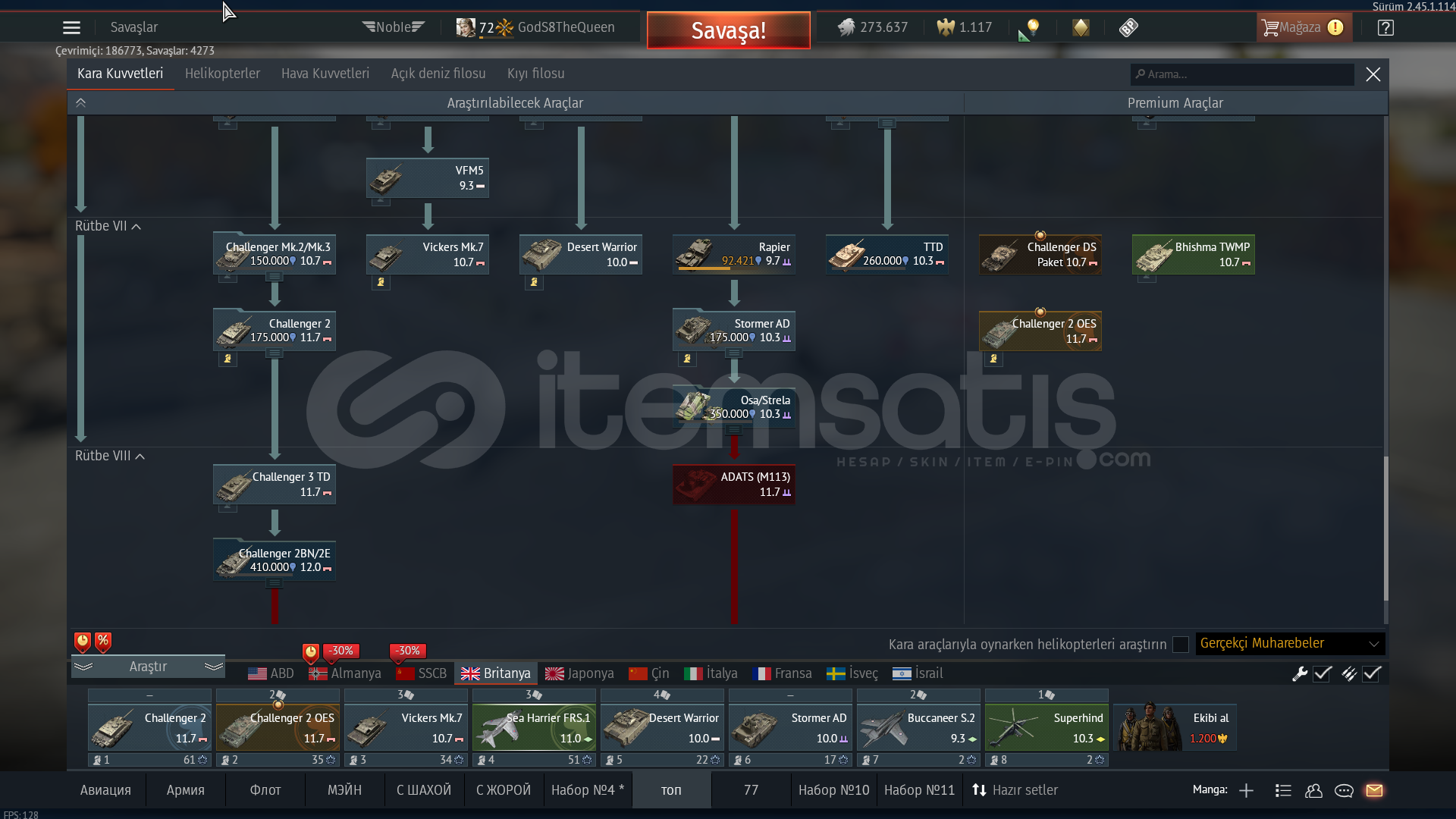1456x819 pixels.
Task: Select the ADATS (M113) vehicle
Action: (x=734, y=485)
